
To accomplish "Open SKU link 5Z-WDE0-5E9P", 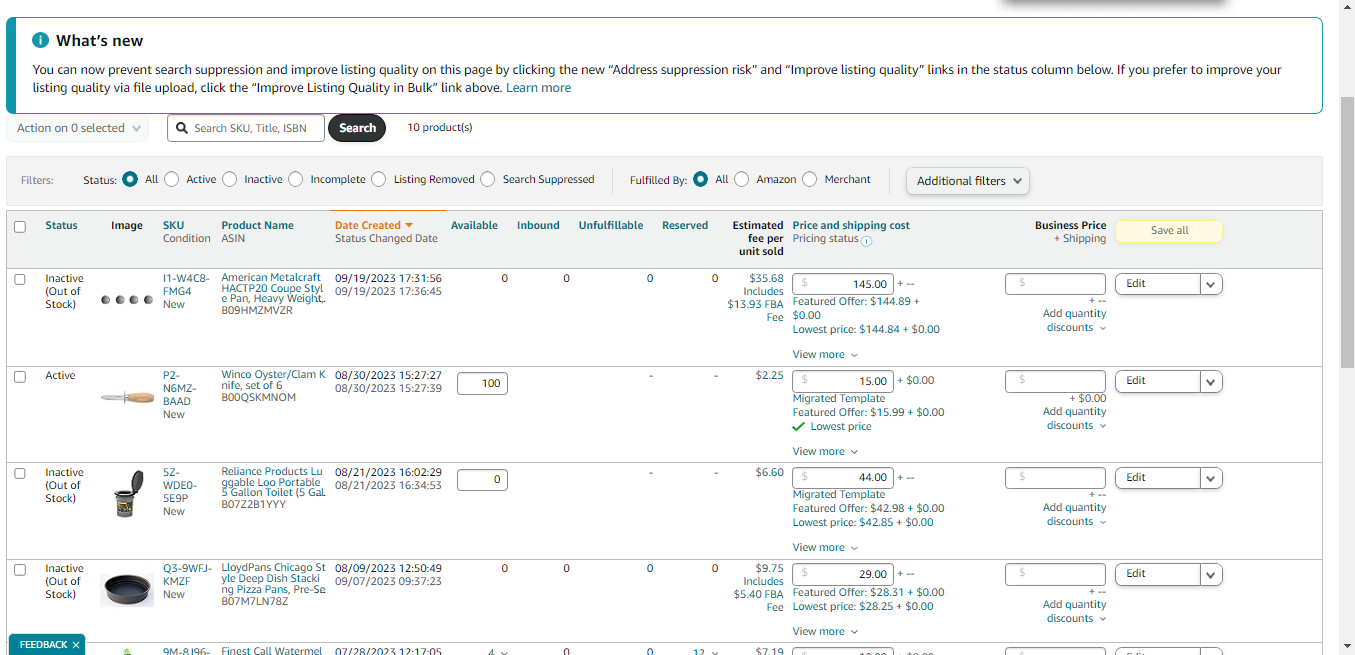I will [x=181, y=485].
